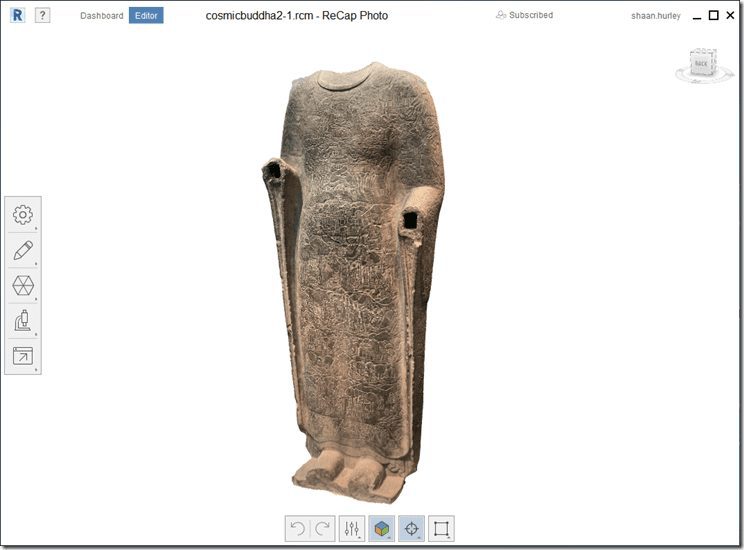The height and width of the screenshot is (550, 744).
Task: Open the export window-arrow tool
Action: coord(23,356)
